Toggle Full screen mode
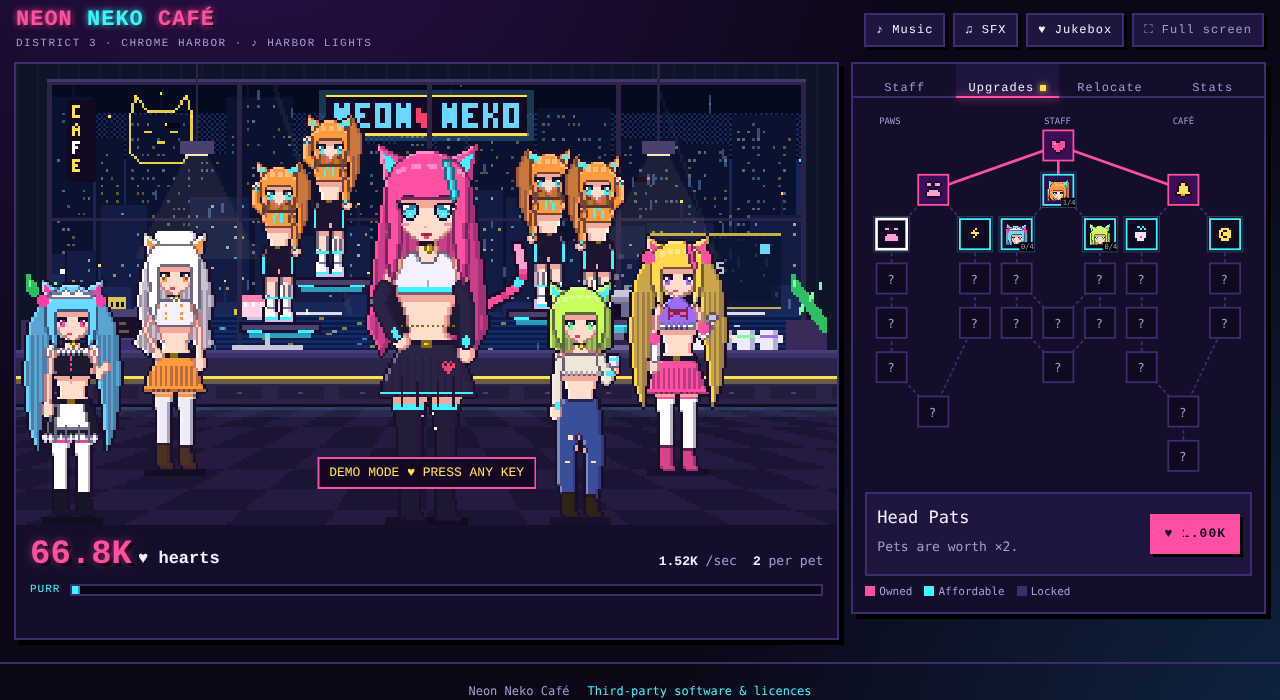Screen dimensions: 1280x700 point(1197,30)
